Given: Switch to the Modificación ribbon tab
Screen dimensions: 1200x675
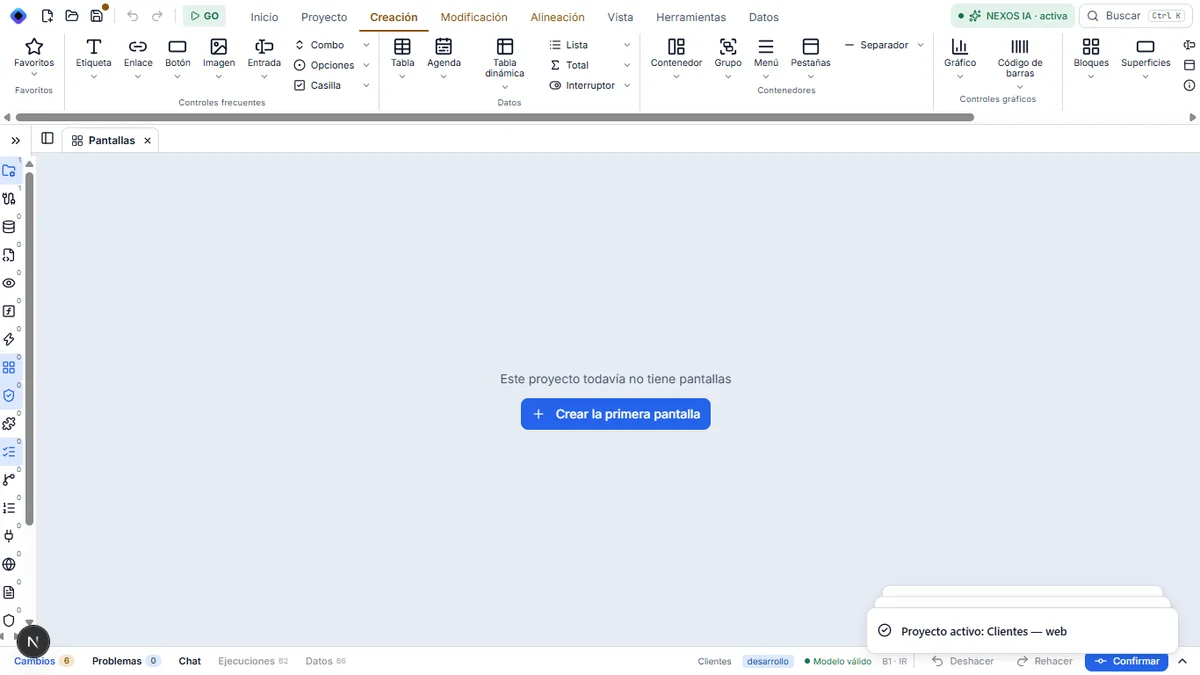Looking at the screenshot, I should point(474,17).
